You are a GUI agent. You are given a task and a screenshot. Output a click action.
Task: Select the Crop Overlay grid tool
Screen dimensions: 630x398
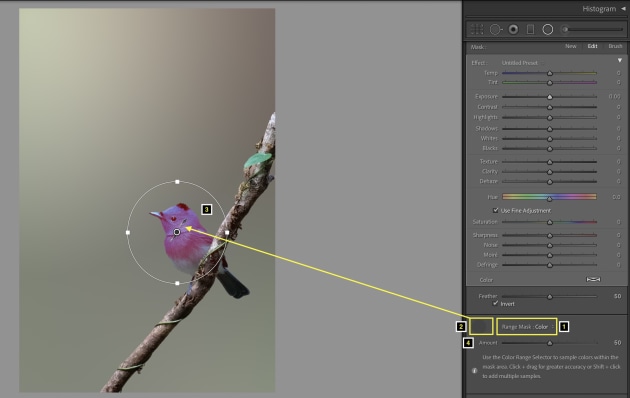(477, 29)
